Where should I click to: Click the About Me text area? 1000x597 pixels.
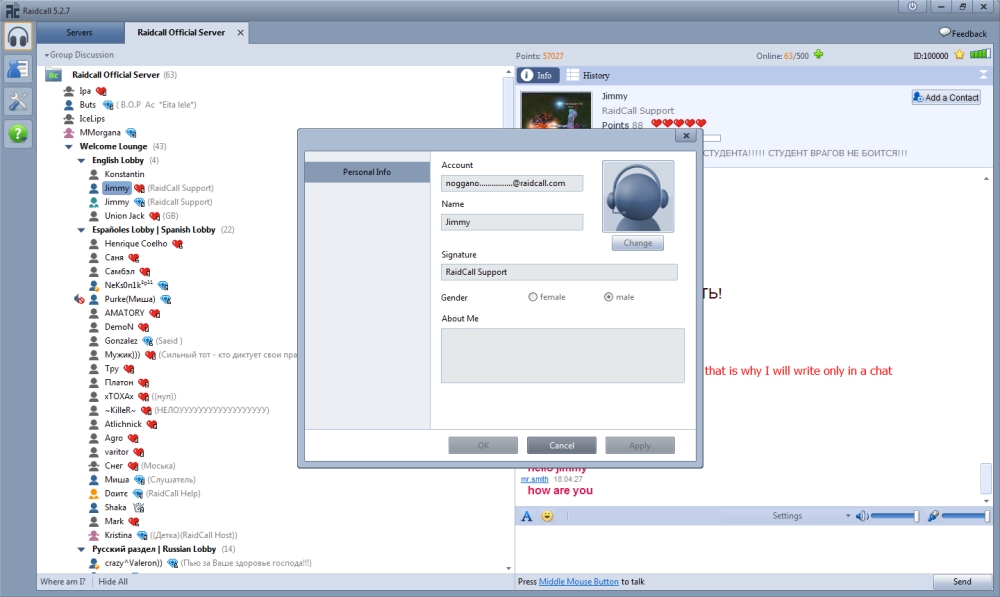(x=562, y=355)
